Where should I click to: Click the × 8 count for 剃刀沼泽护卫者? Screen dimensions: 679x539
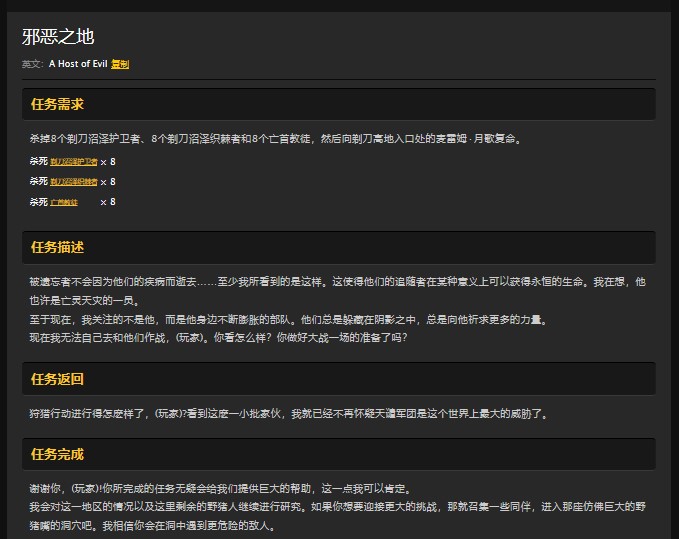(108, 161)
